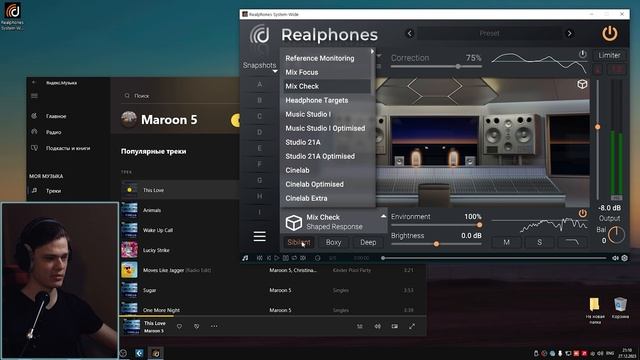The height and width of the screenshot is (360, 640).
Task: Select Reference Monitoring in preset list
Action: point(320,58)
